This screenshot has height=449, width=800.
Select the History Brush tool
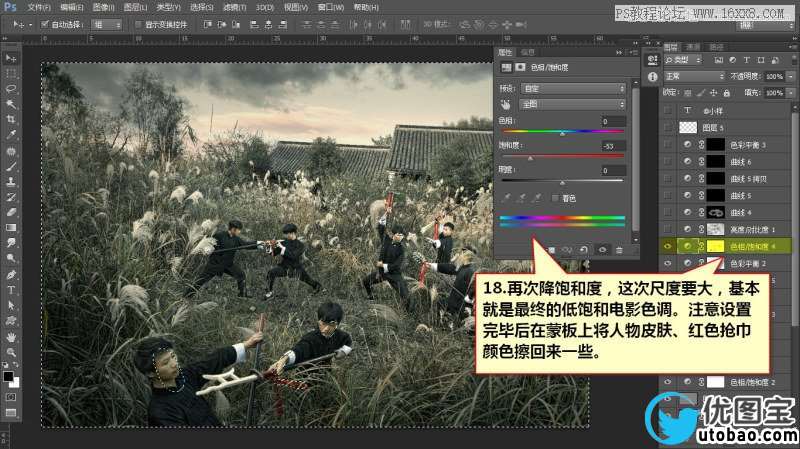[11, 197]
